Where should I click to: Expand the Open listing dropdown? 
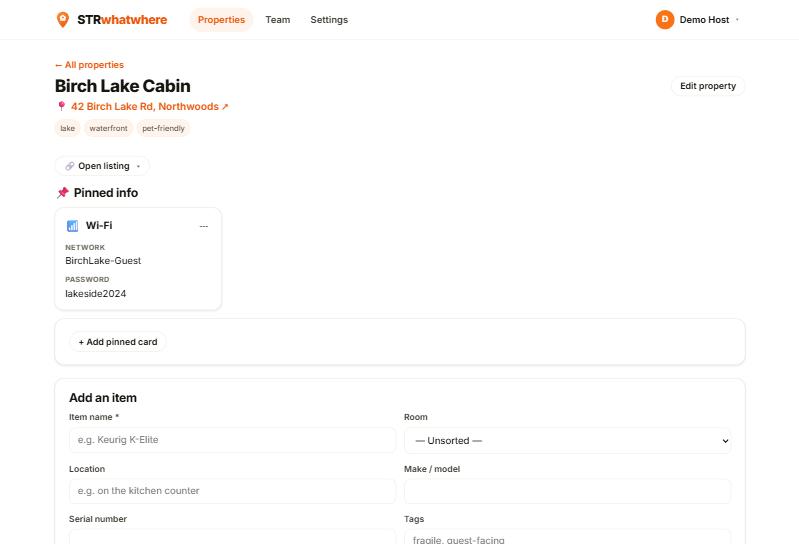102,166
